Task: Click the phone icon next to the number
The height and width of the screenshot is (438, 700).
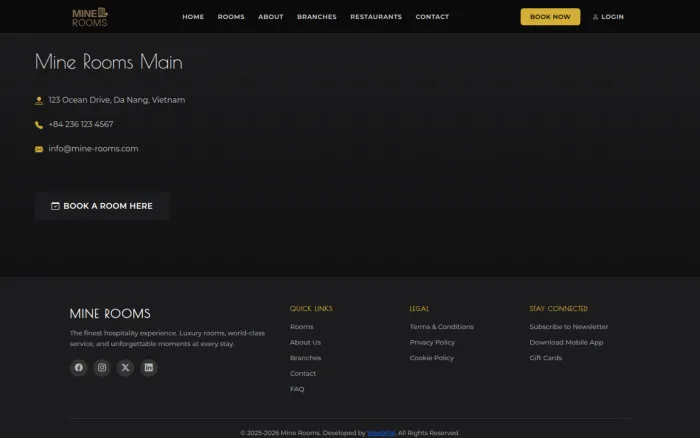Action: [x=39, y=125]
